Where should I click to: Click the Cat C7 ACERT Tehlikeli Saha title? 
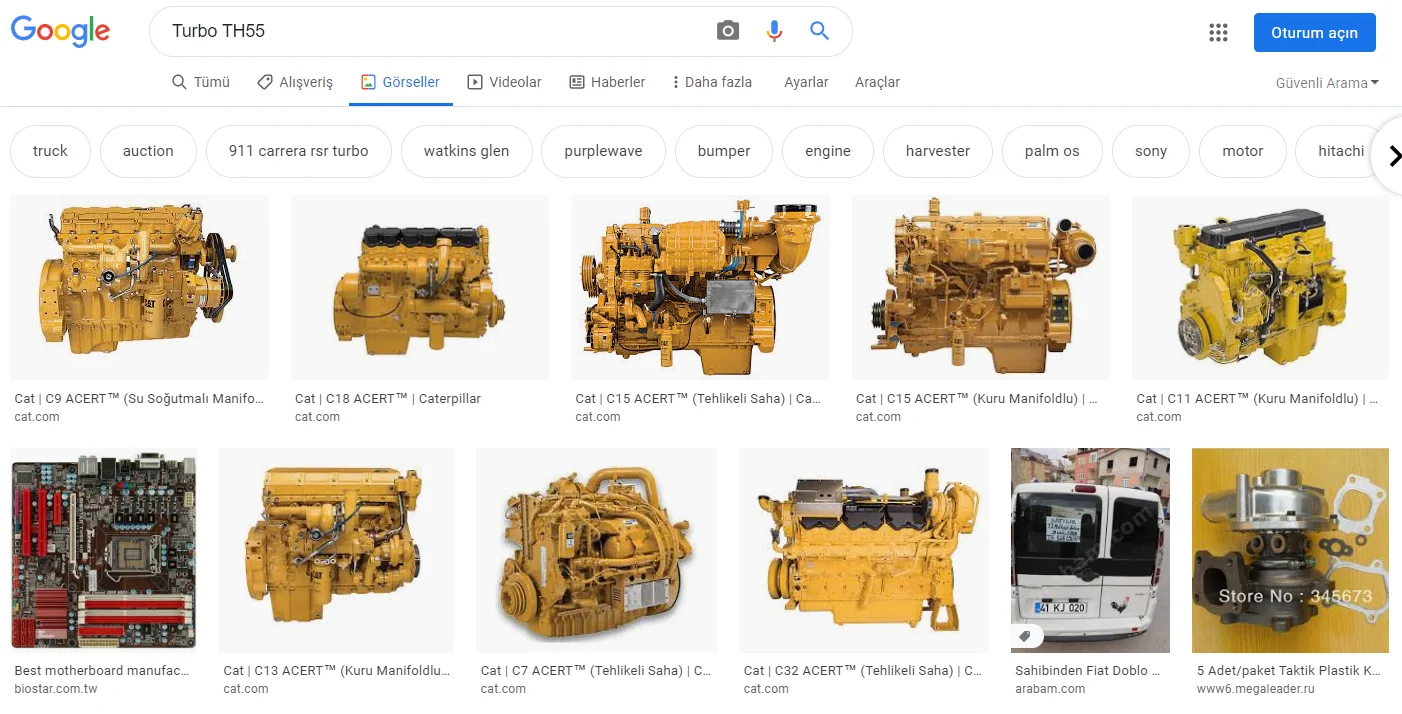[x=597, y=670]
